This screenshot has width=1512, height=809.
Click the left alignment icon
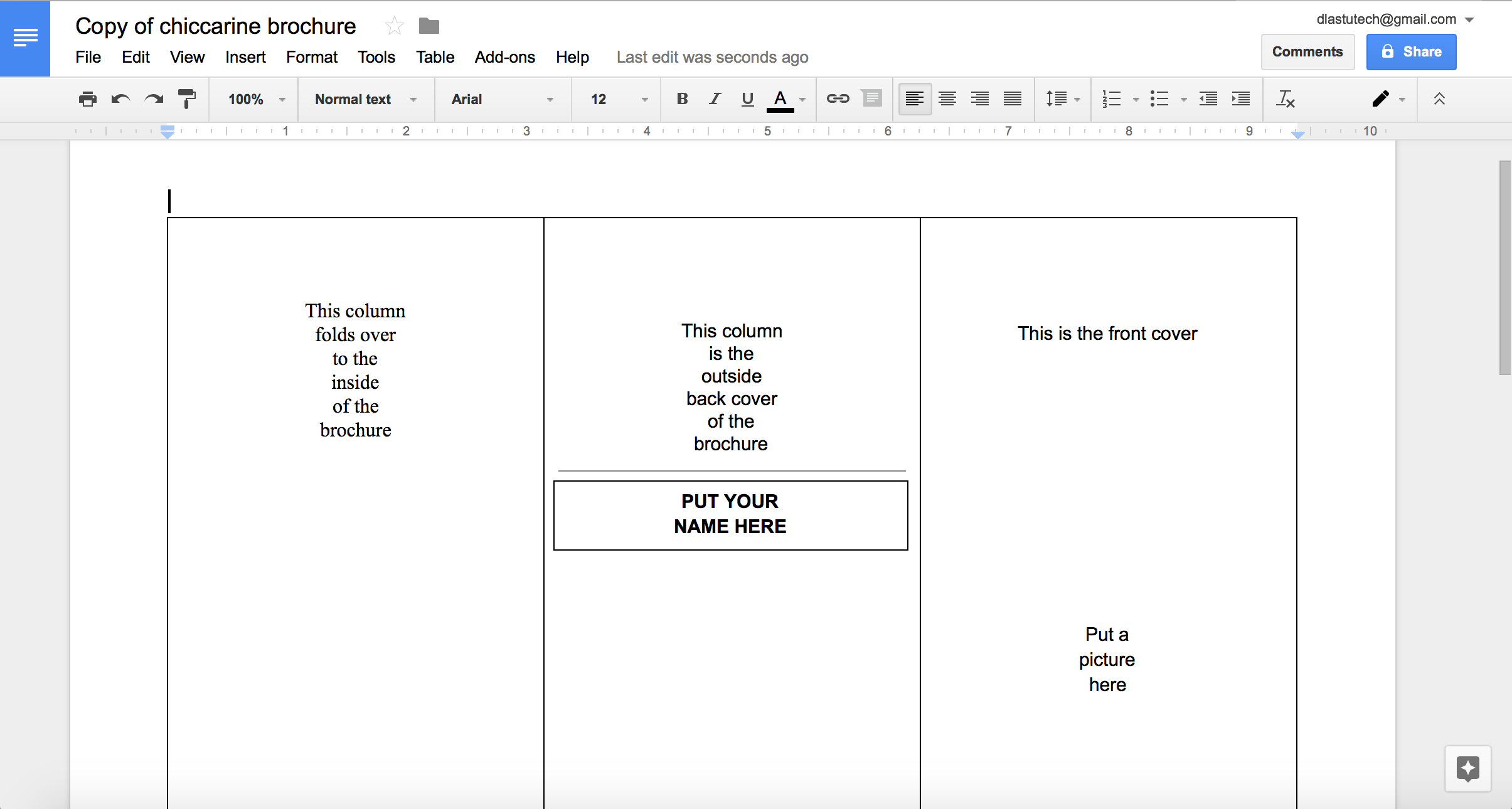point(914,99)
